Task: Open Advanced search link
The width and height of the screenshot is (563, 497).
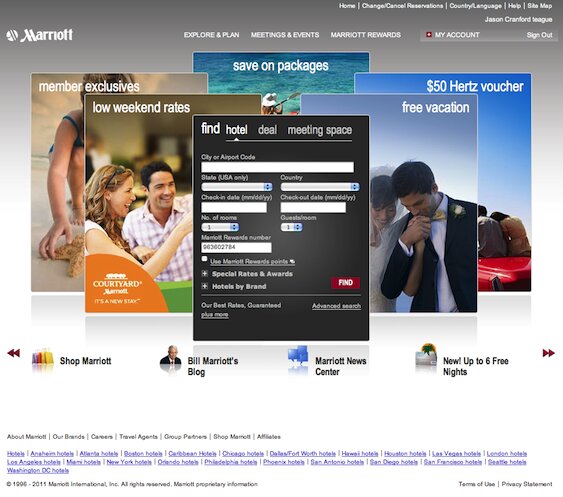Action: [336, 306]
